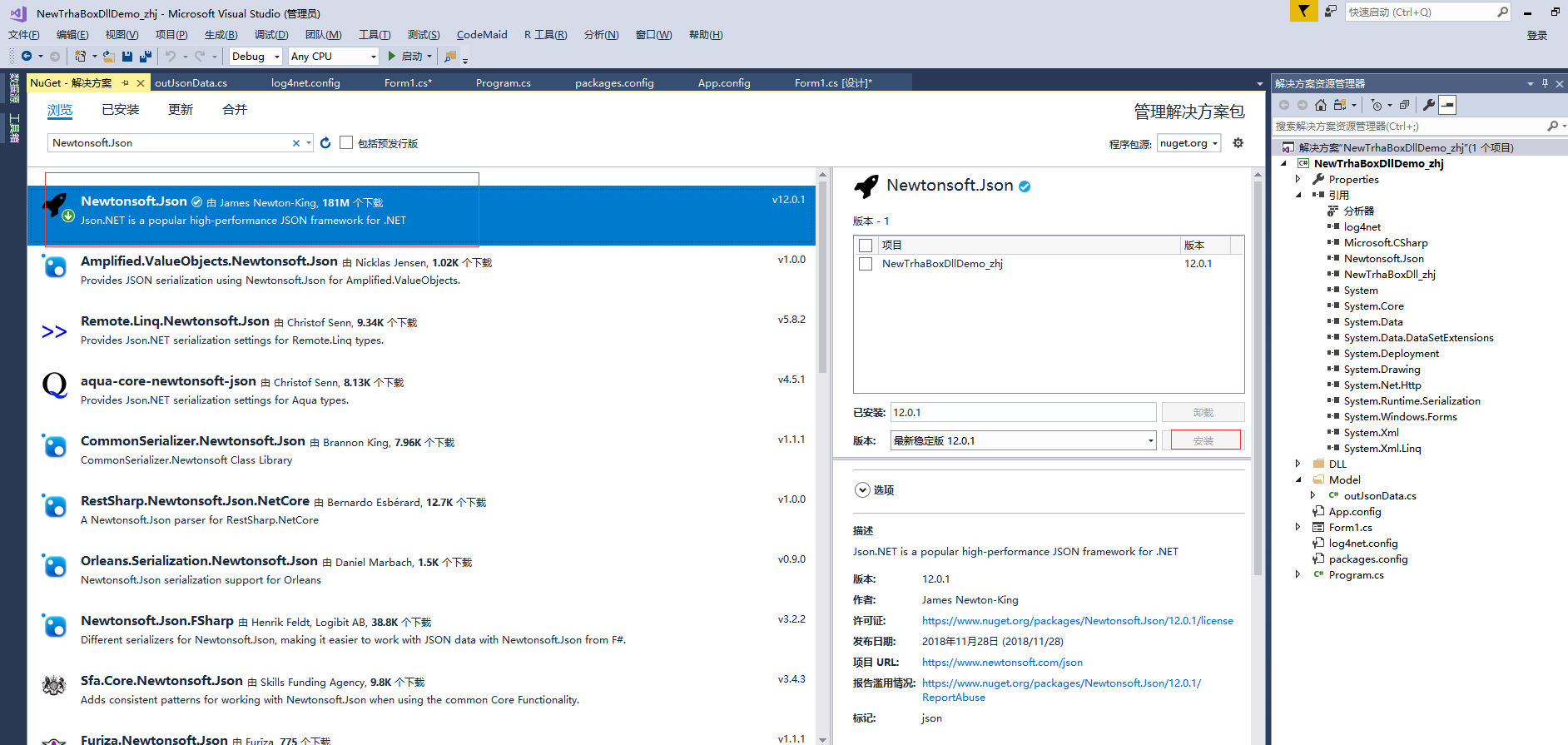Image resolution: width=1568 pixels, height=745 pixels.
Task: Check the select-all projects checkbox
Action: coord(866,246)
